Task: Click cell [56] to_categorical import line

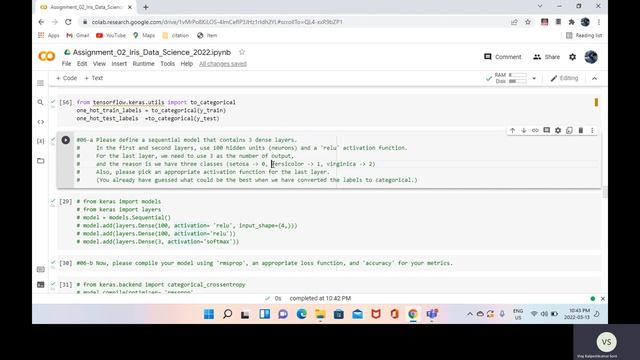Action: click(x=156, y=102)
